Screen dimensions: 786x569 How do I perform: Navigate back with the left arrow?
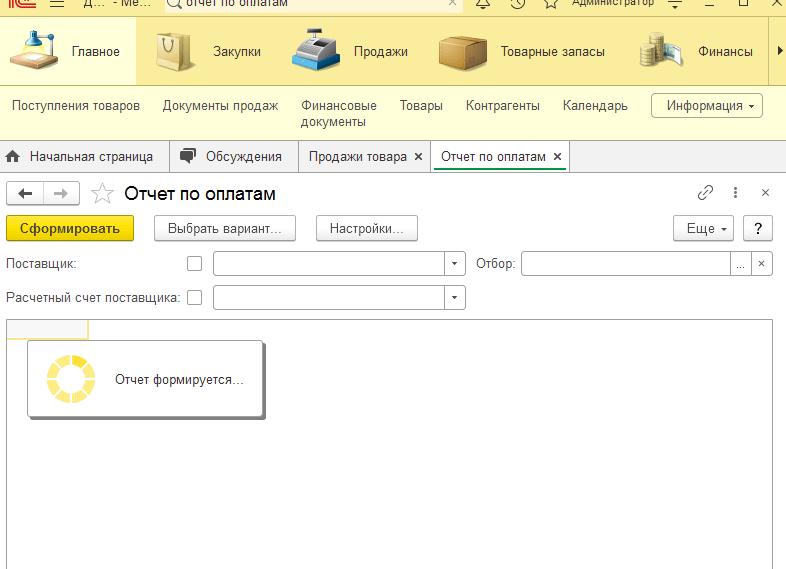pyautogui.click(x=25, y=194)
